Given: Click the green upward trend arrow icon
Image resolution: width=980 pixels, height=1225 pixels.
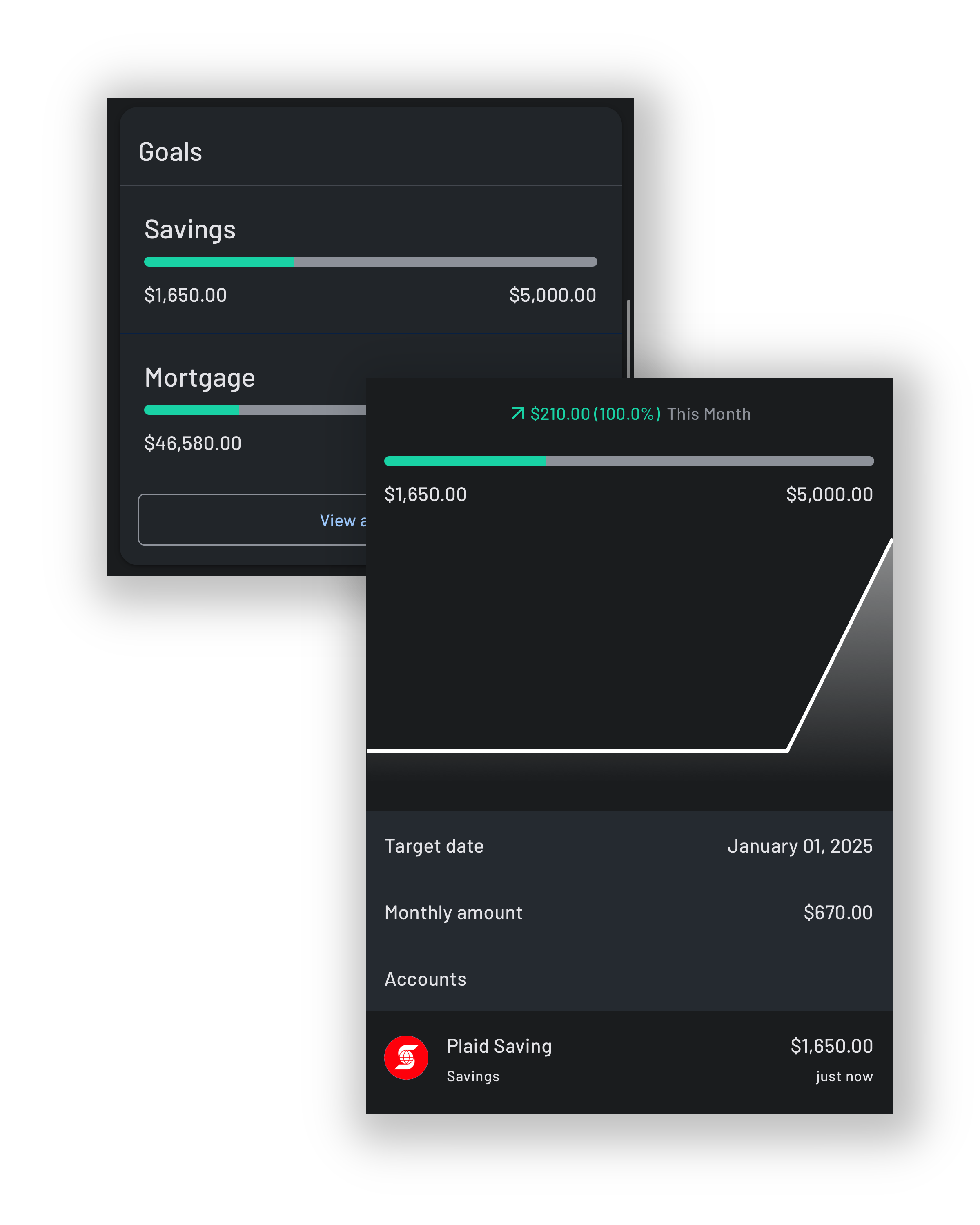Looking at the screenshot, I should 517,413.
